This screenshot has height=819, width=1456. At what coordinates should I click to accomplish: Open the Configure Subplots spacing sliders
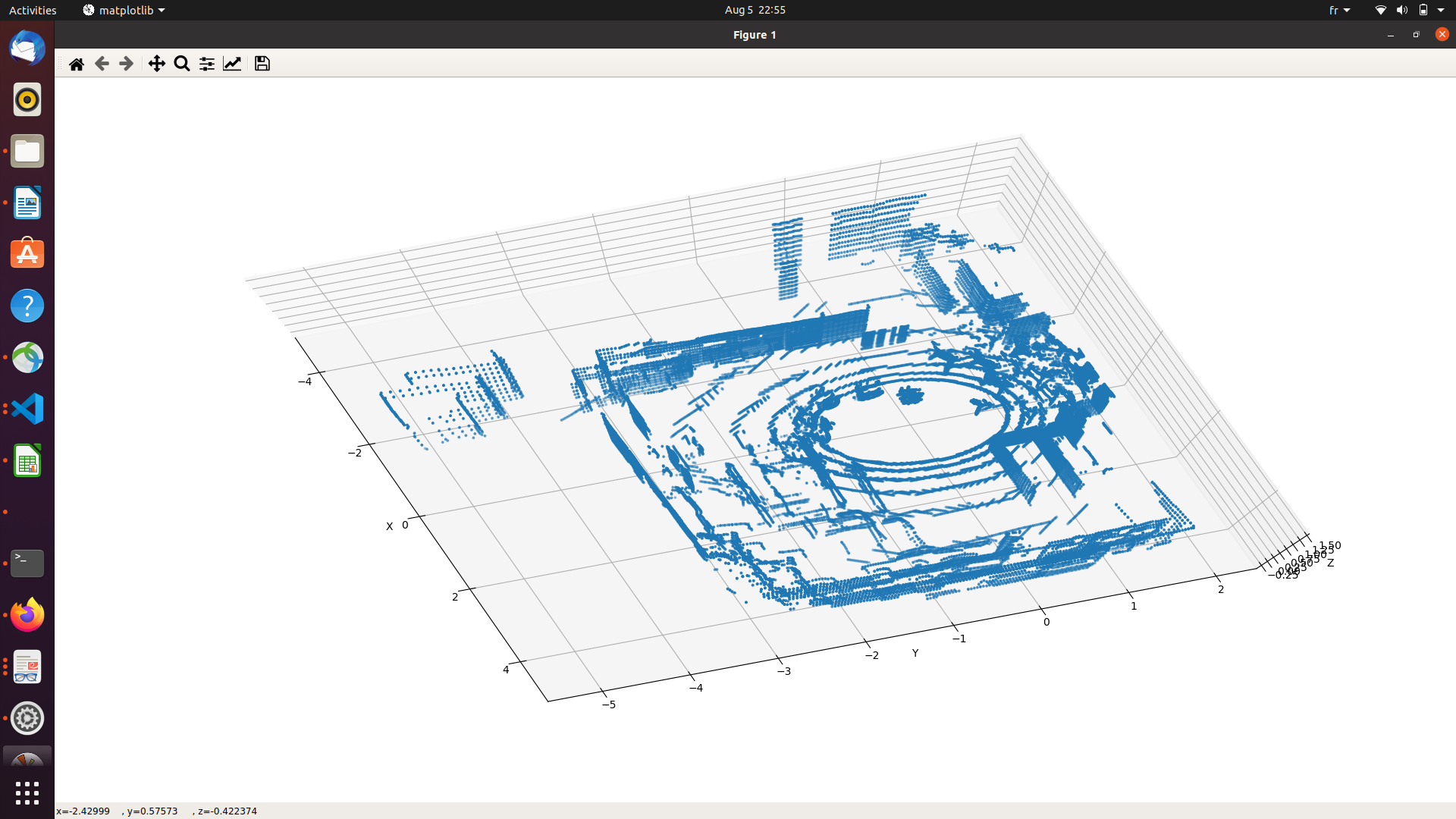[x=206, y=64]
